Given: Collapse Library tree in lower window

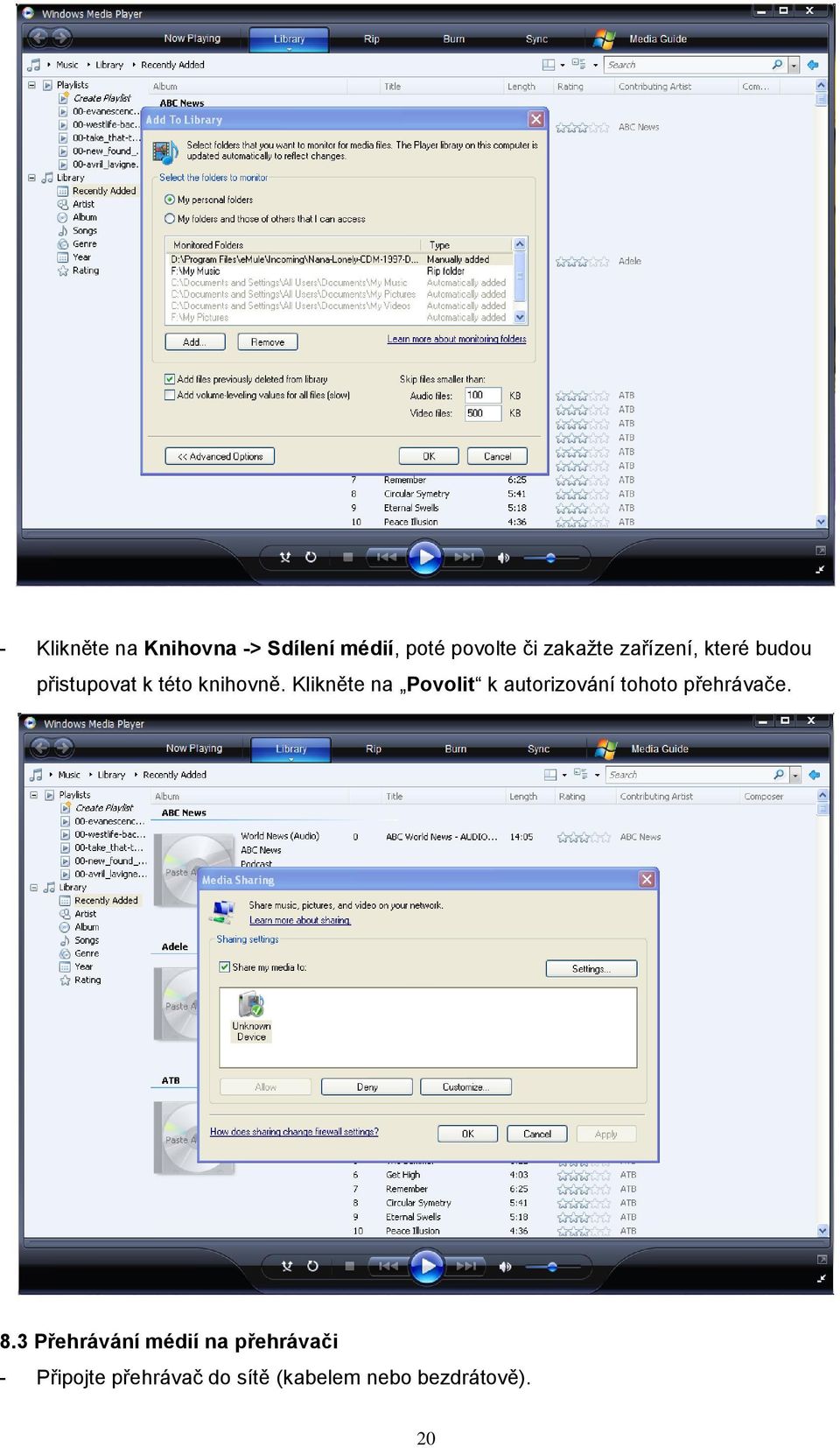Looking at the screenshot, I should [34, 888].
